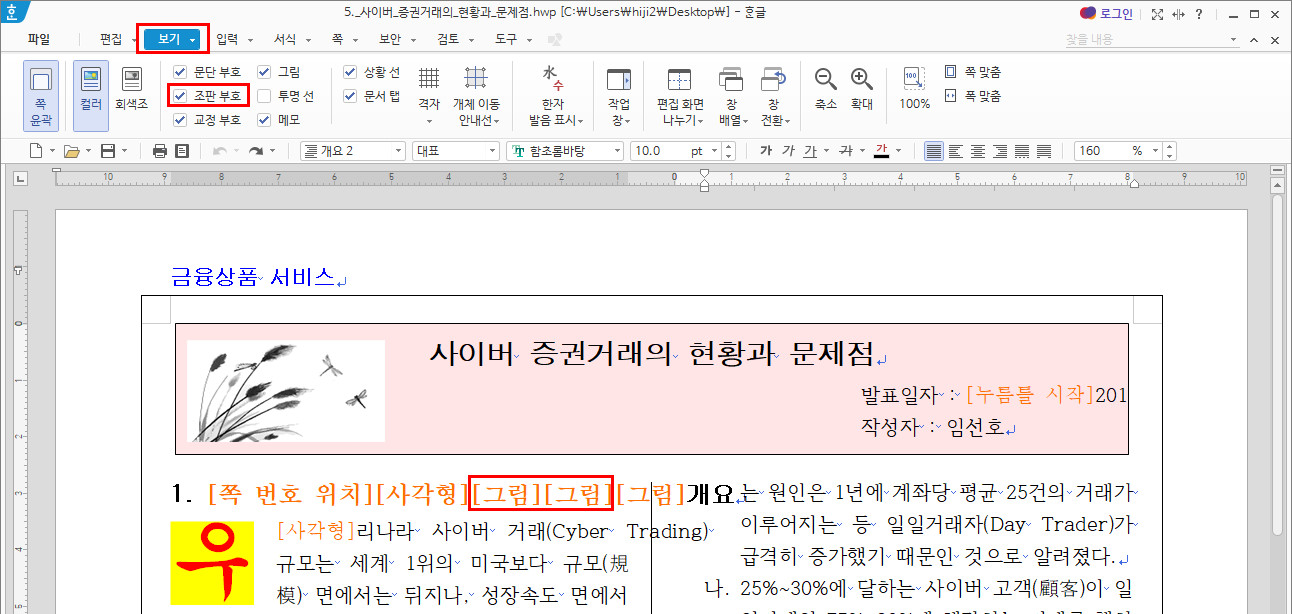
Task: Open the 쪽 menu
Action: [337, 40]
